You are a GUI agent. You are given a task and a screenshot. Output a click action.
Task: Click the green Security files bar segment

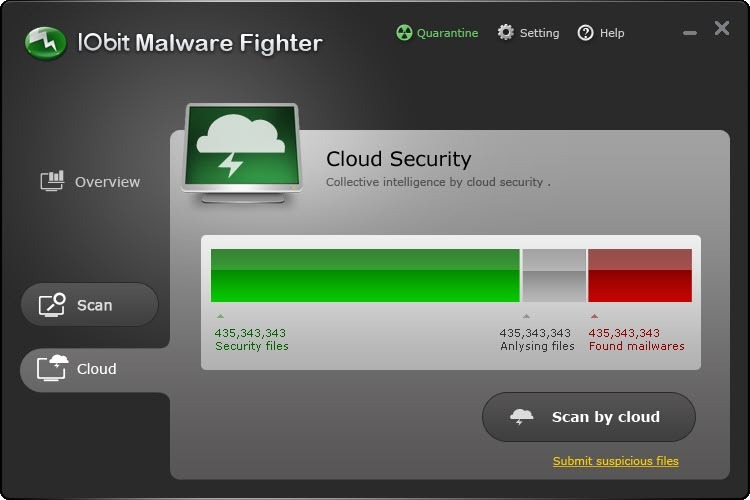pos(365,275)
